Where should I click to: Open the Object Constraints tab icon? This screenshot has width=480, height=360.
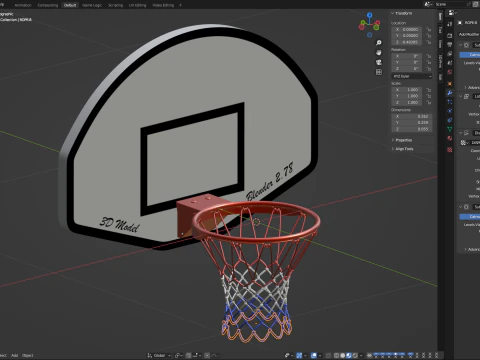pyautogui.click(x=450, y=120)
